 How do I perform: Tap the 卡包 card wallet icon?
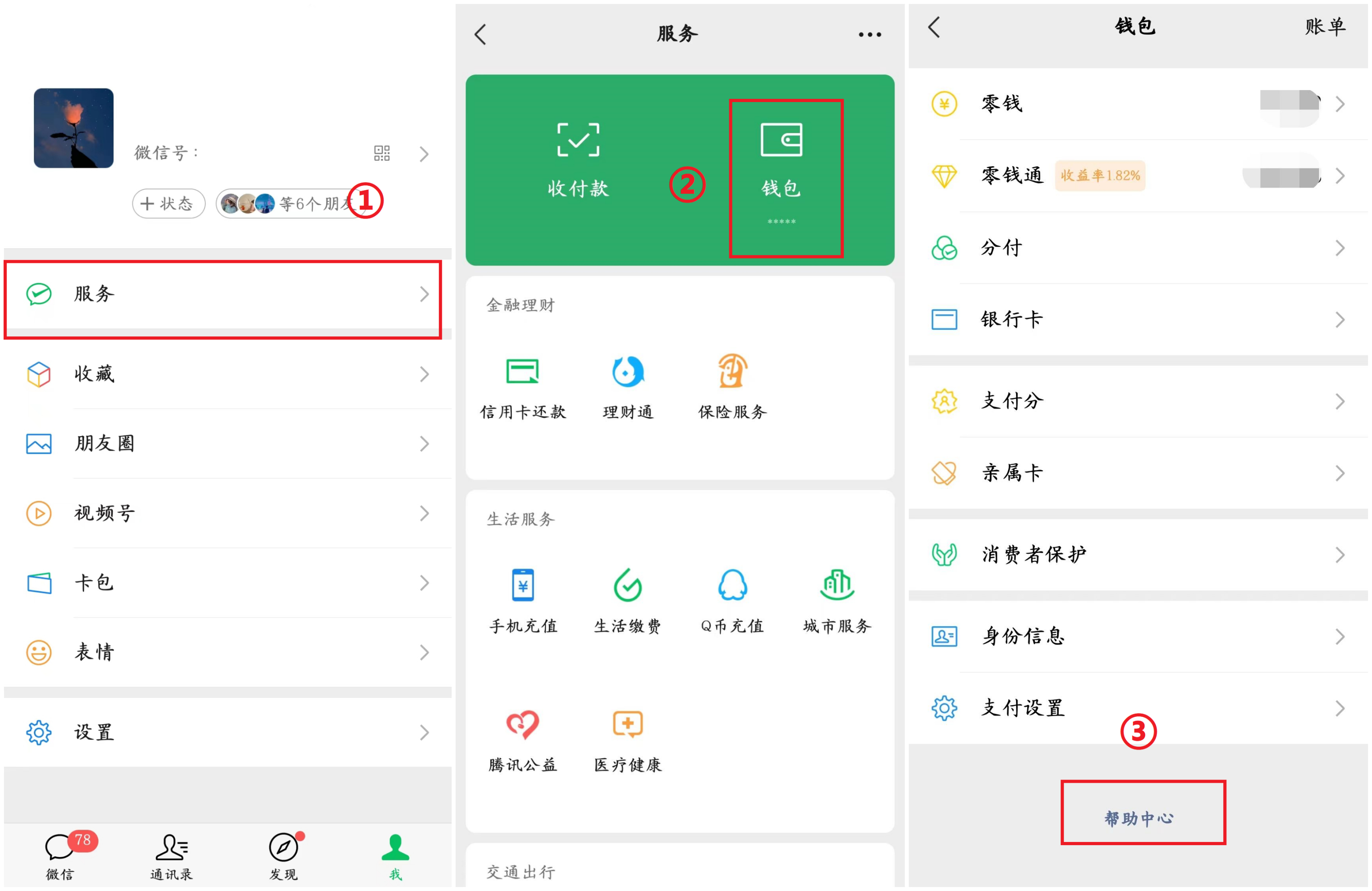point(39,583)
